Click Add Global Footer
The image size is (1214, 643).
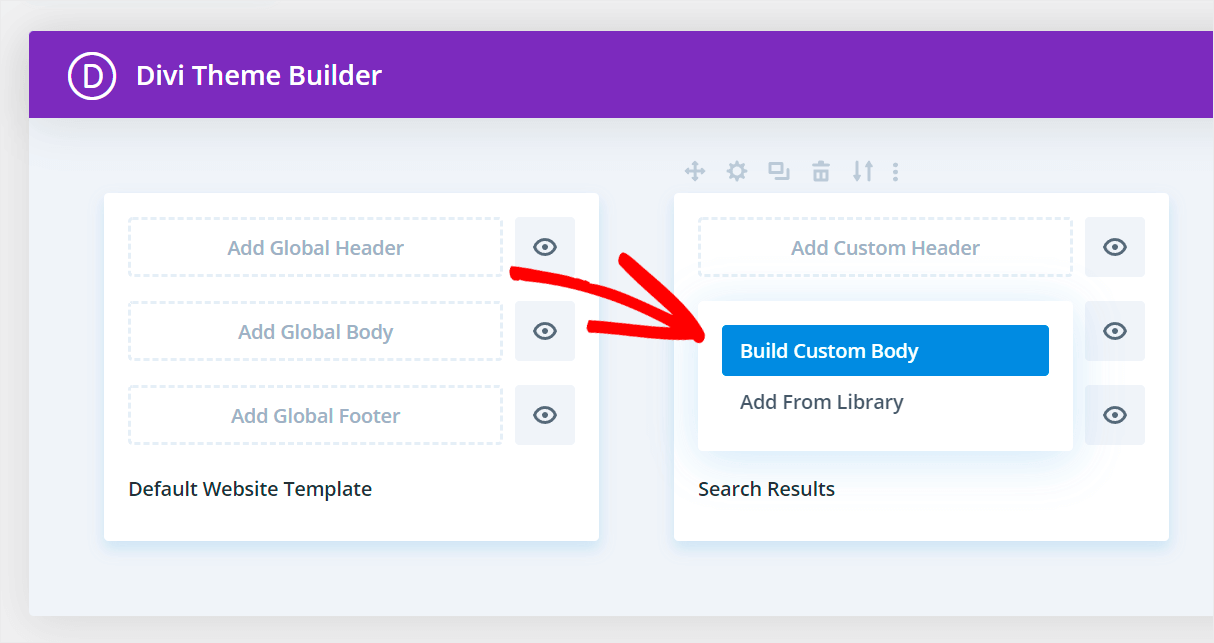click(315, 415)
